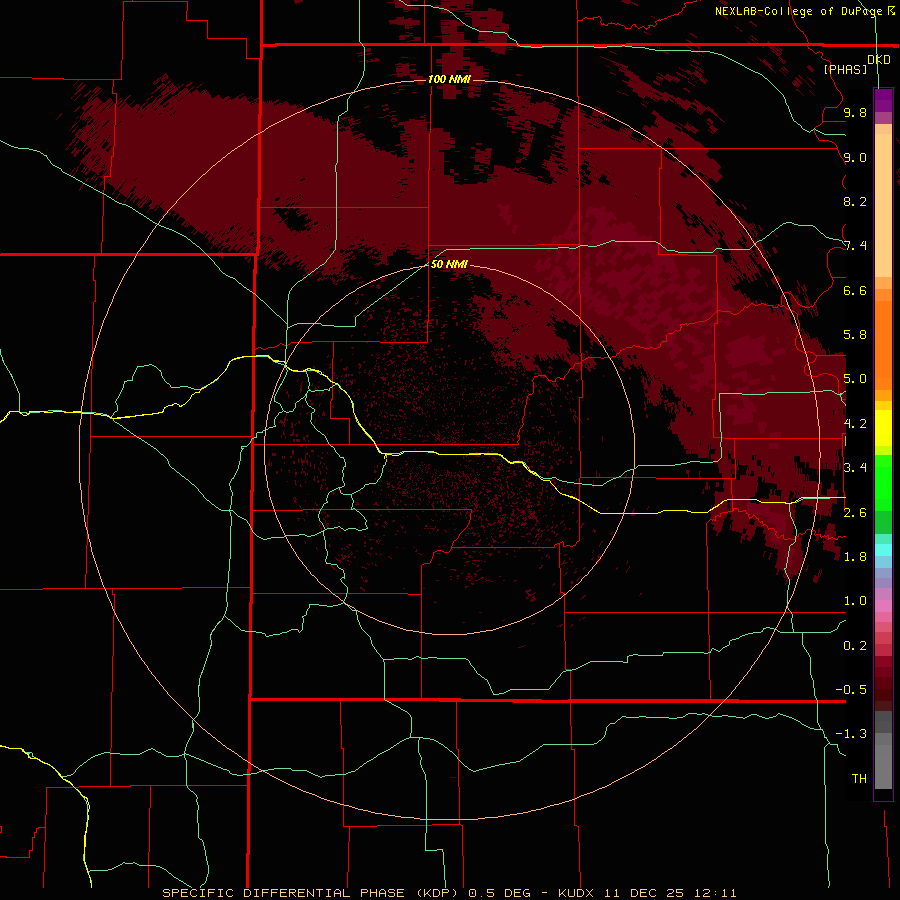
Task: Pick the yellow color bar segment
Action: tap(883, 428)
